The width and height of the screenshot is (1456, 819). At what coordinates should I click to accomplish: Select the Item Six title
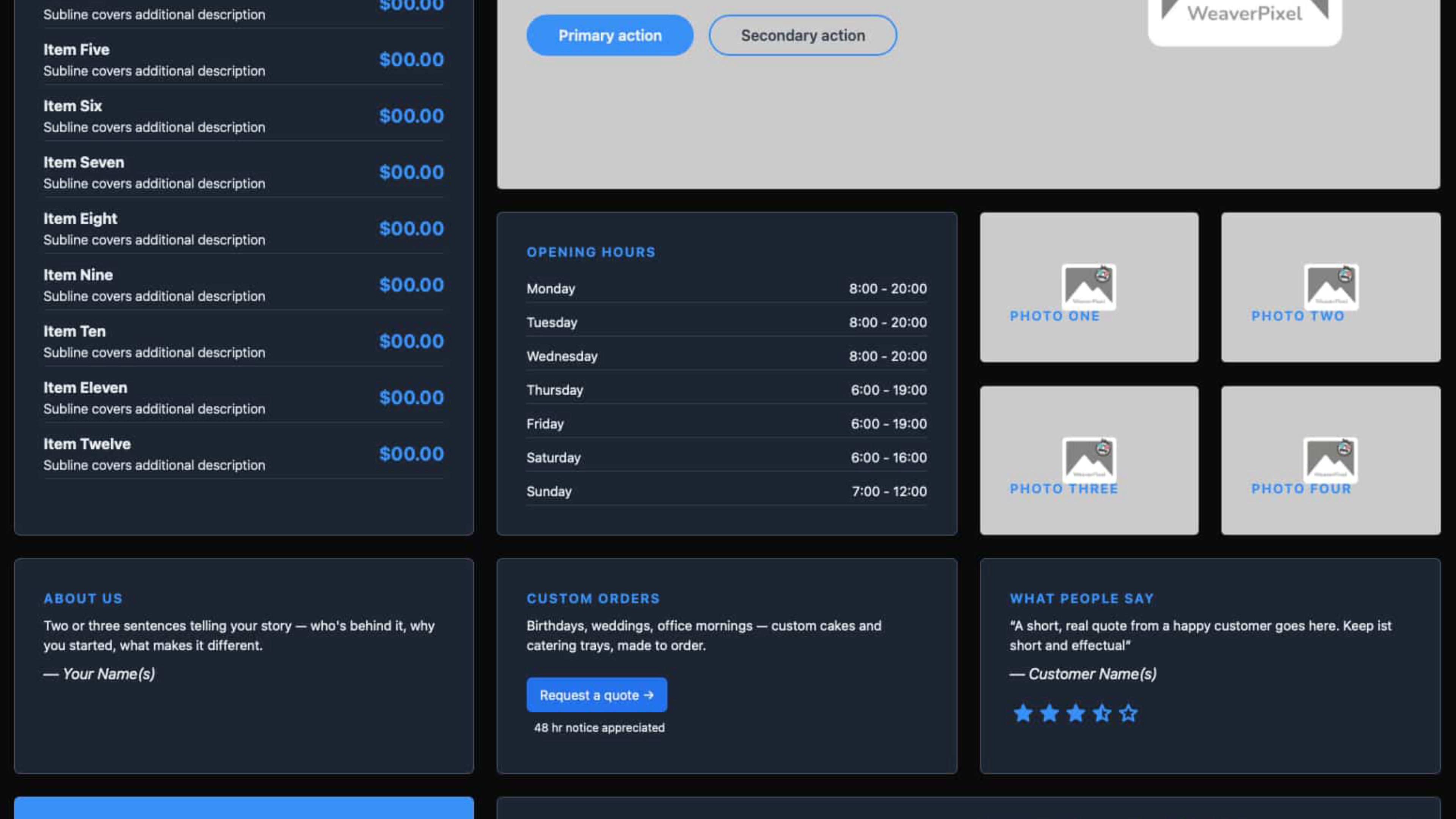[x=72, y=106]
